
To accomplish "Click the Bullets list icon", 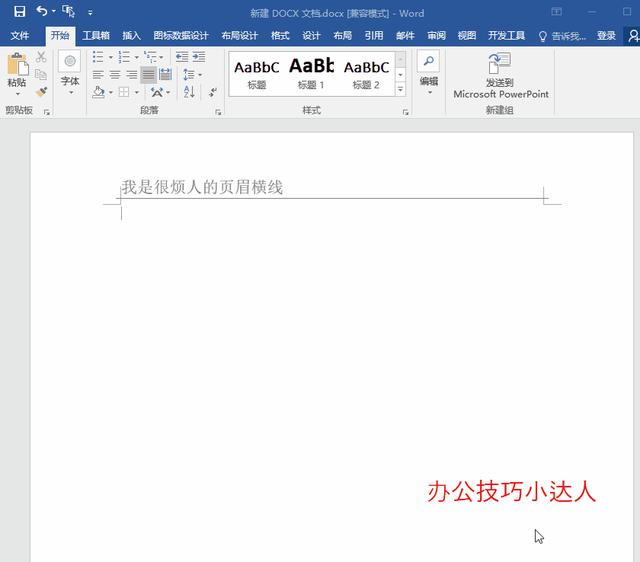I will 98,57.
